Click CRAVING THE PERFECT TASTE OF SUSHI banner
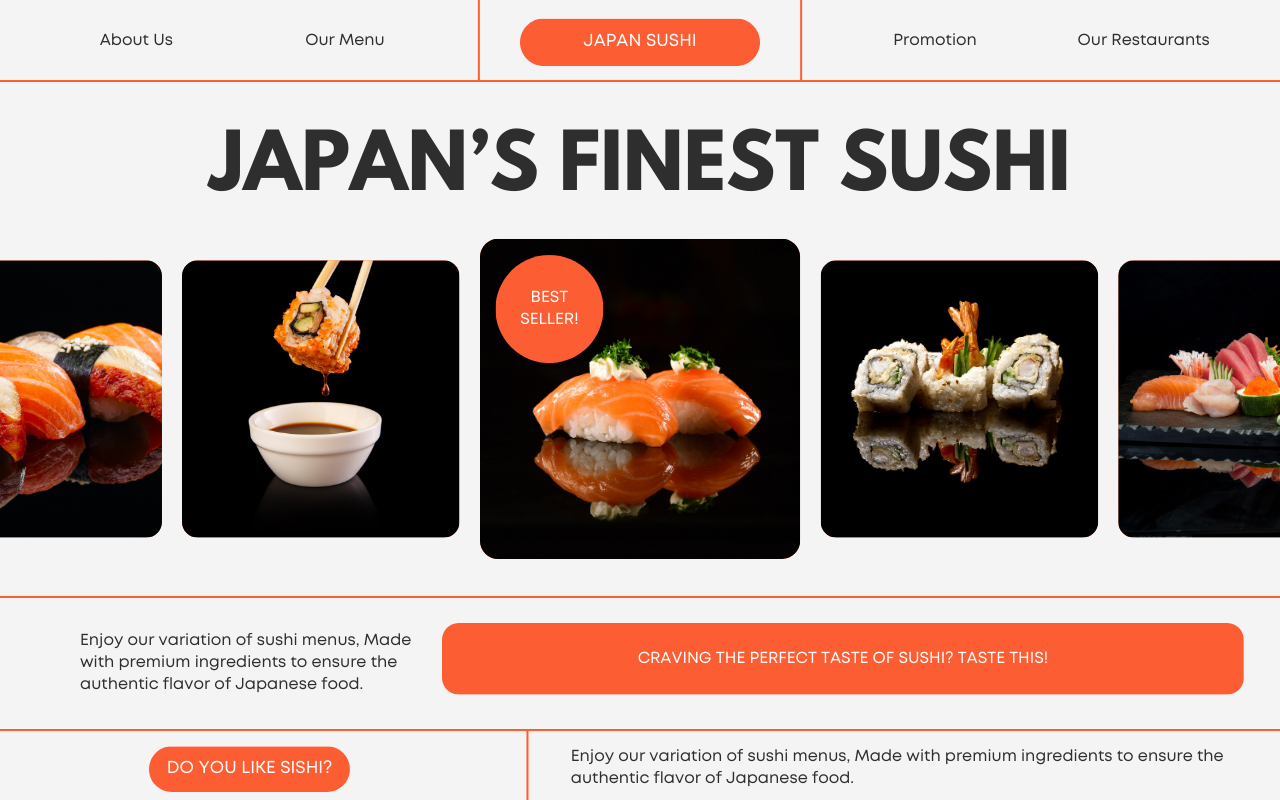The image size is (1280, 800). tap(843, 658)
